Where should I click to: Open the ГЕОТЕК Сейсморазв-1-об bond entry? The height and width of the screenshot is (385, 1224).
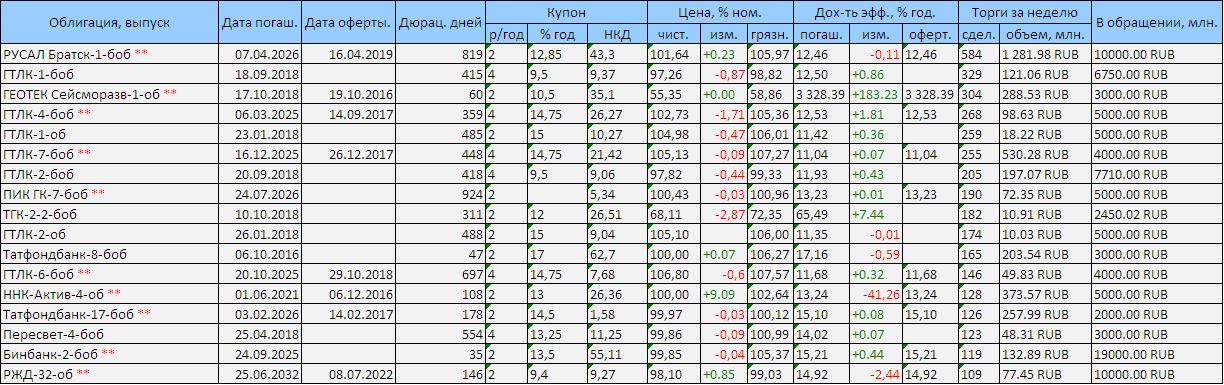point(82,93)
